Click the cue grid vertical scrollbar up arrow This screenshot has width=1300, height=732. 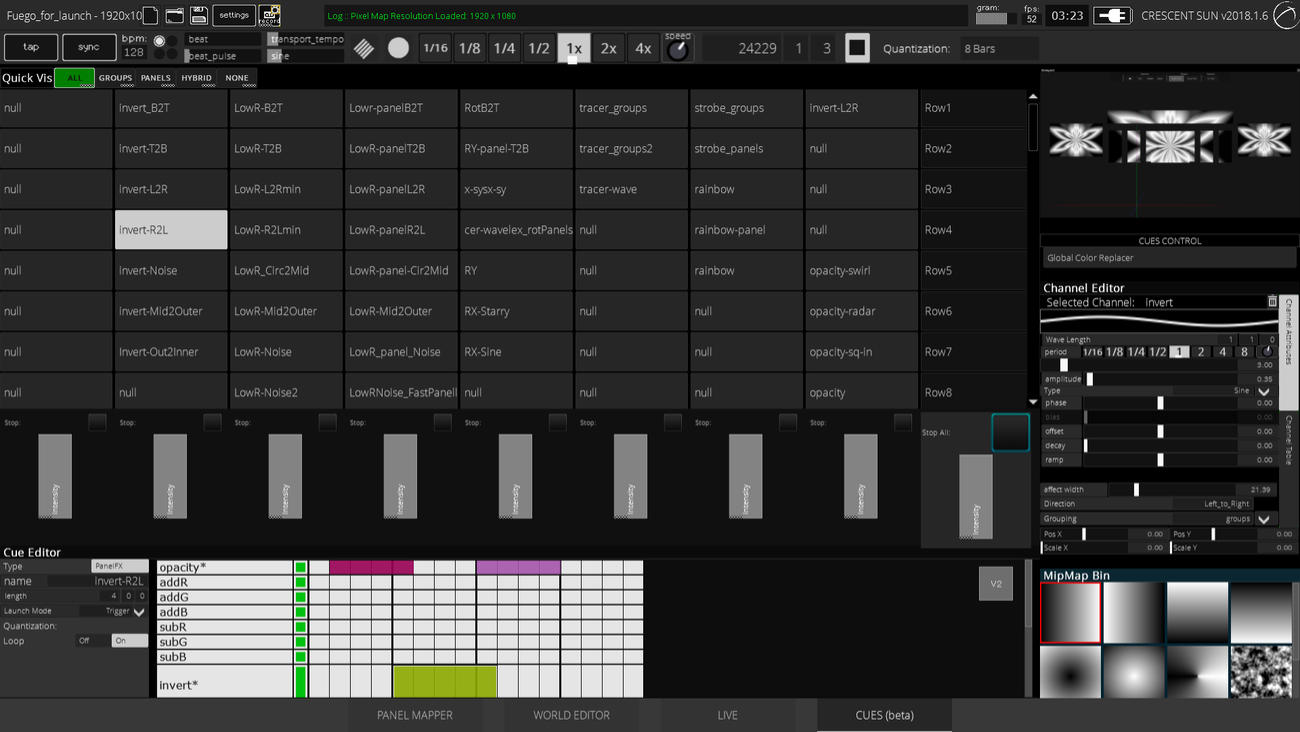1033,97
